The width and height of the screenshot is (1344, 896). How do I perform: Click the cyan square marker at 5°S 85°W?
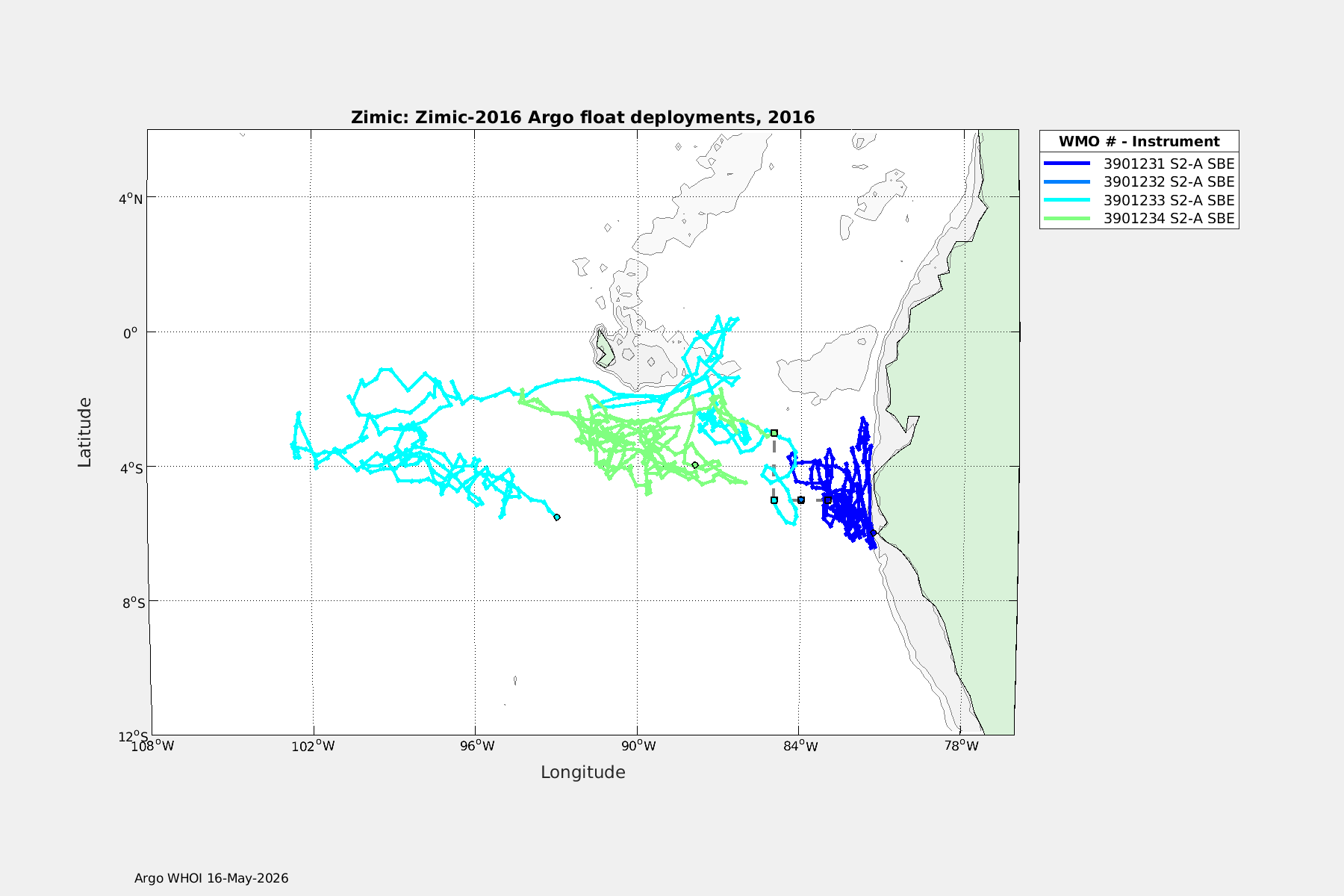(774, 500)
